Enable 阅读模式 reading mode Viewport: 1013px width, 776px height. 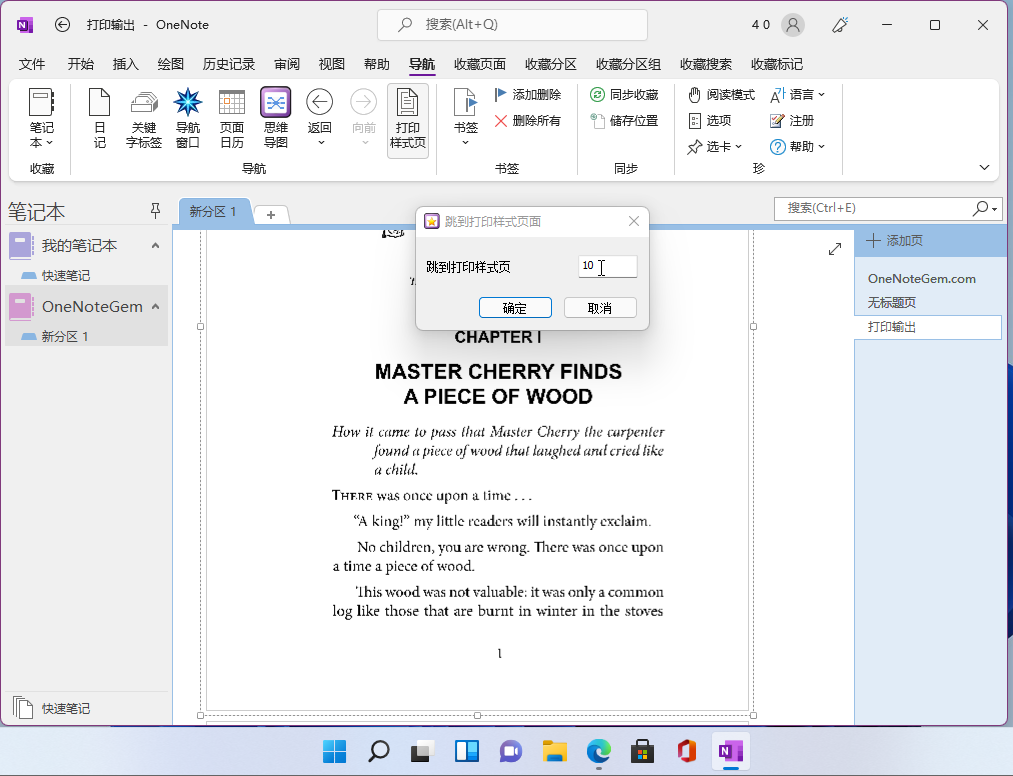pyautogui.click(x=721, y=95)
